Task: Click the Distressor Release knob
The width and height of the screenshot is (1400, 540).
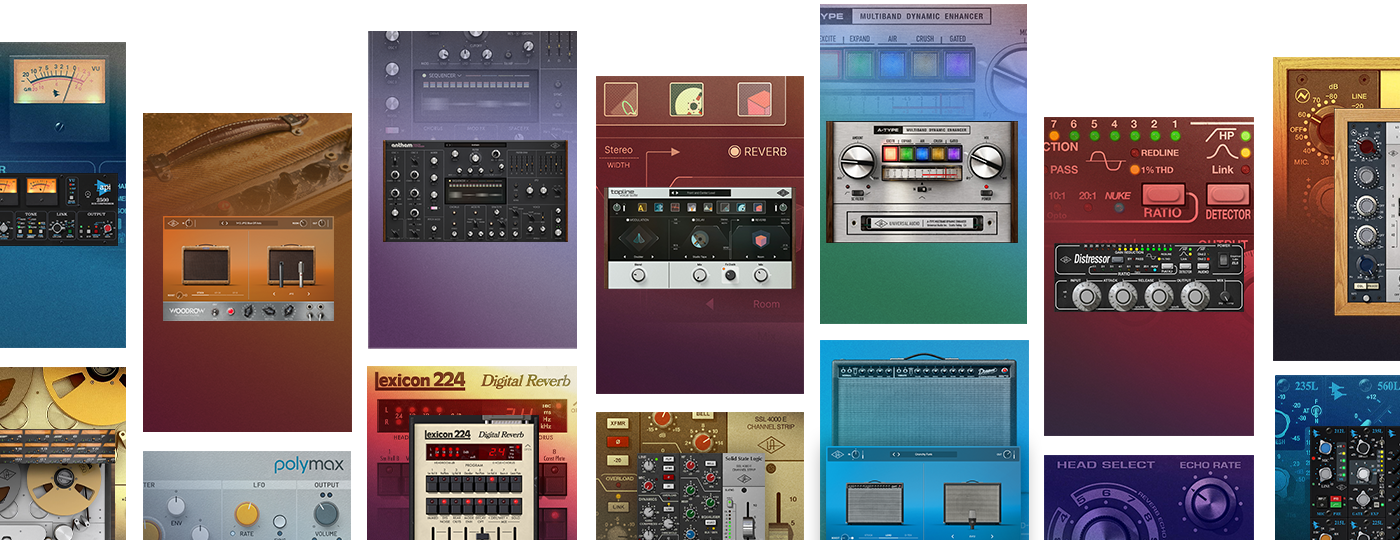Action: (x=1161, y=296)
